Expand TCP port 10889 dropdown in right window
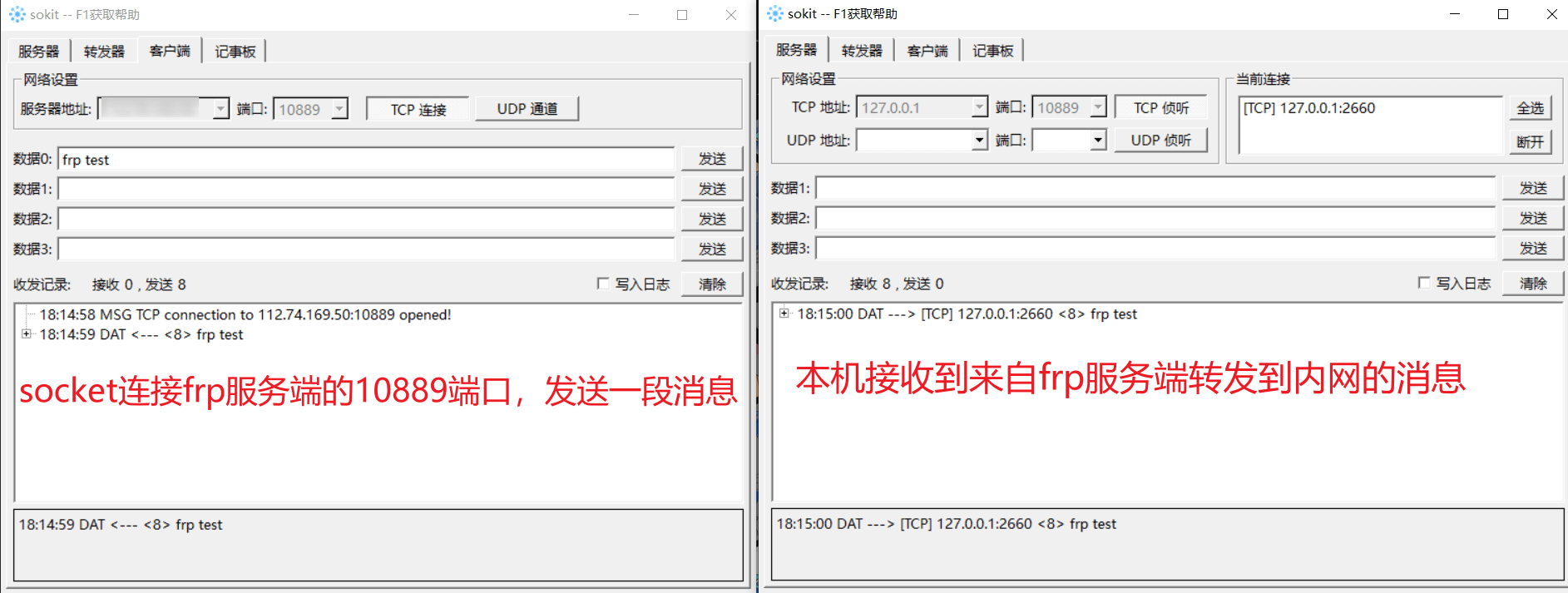This screenshot has width=1568, height=593. [x=1098, y=107]
